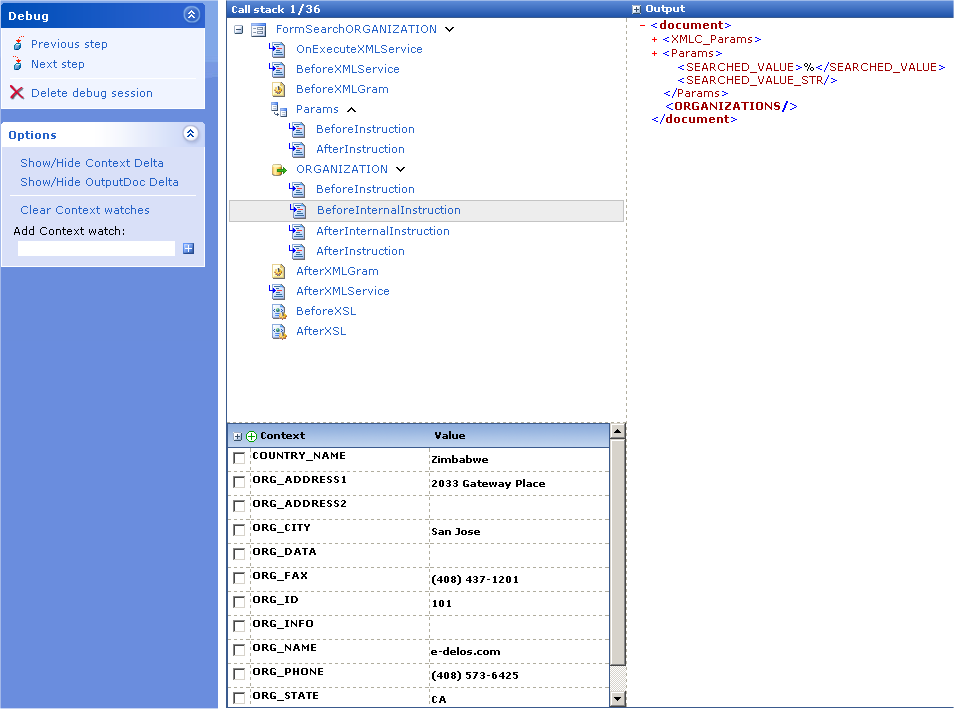
Task: Expand the XMLC_Params node in Output
Action: [x=654, y=40]
